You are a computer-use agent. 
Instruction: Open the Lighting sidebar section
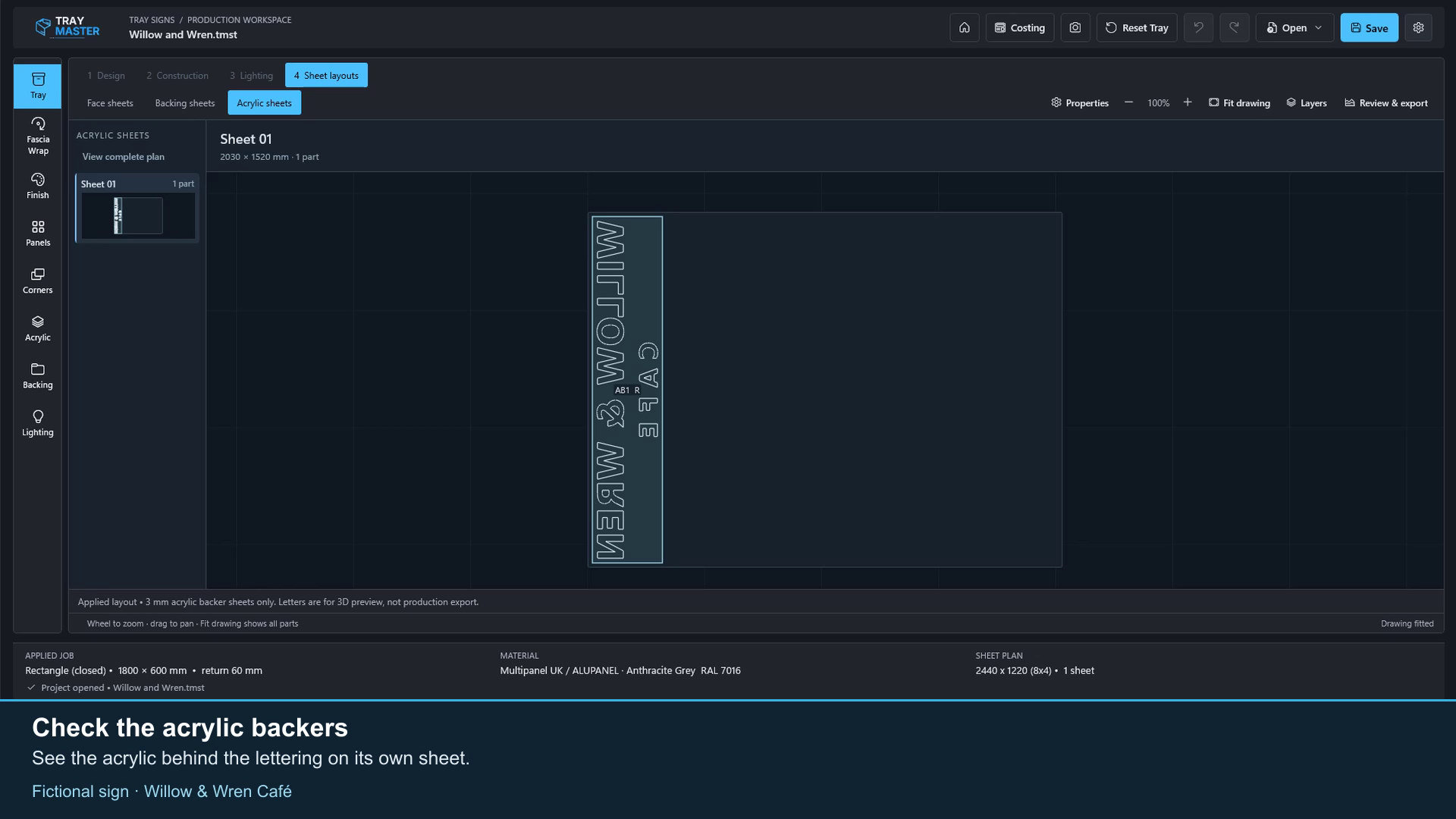(37, 423)
